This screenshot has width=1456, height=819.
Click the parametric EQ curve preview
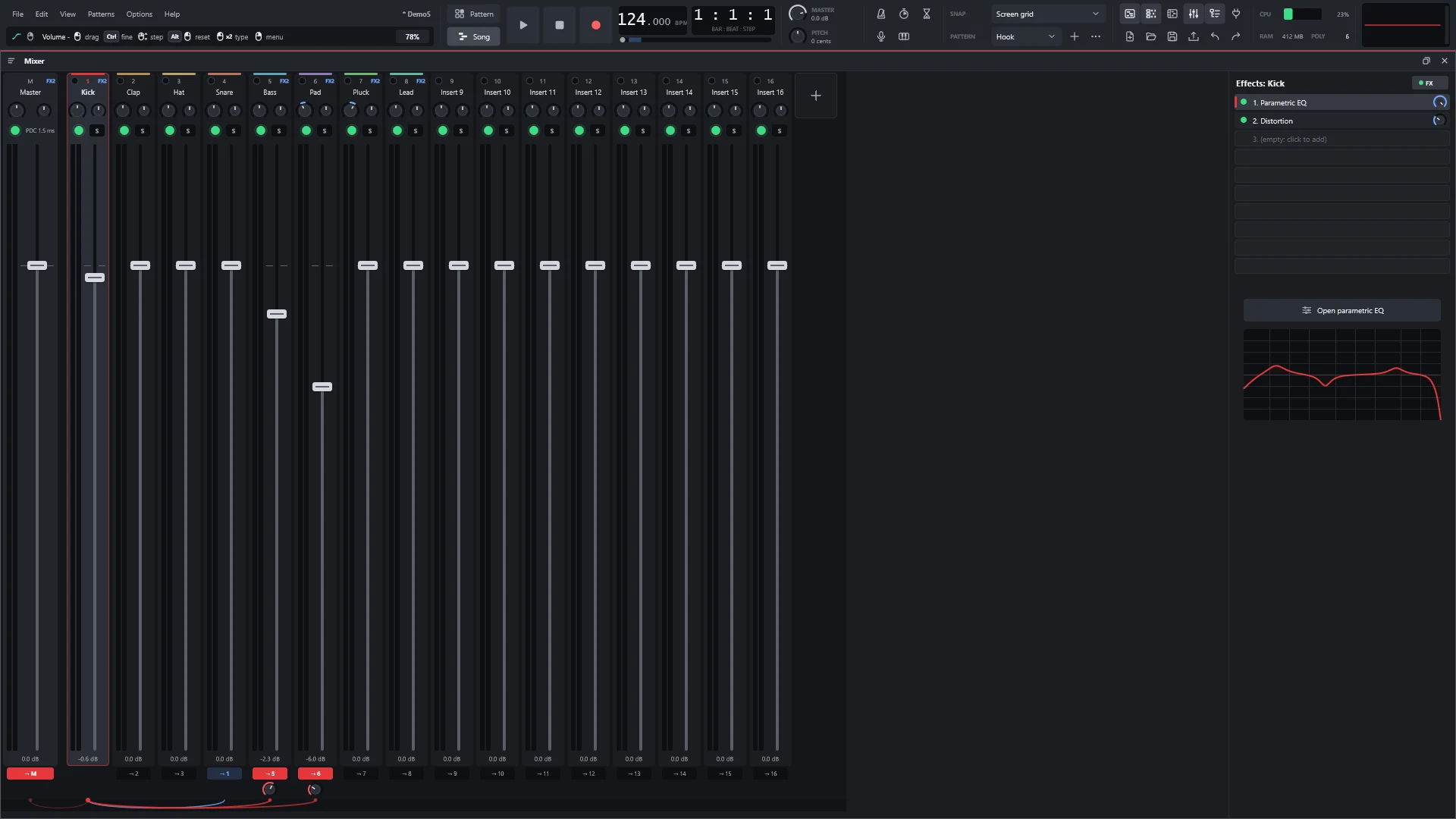[1342, 375]
